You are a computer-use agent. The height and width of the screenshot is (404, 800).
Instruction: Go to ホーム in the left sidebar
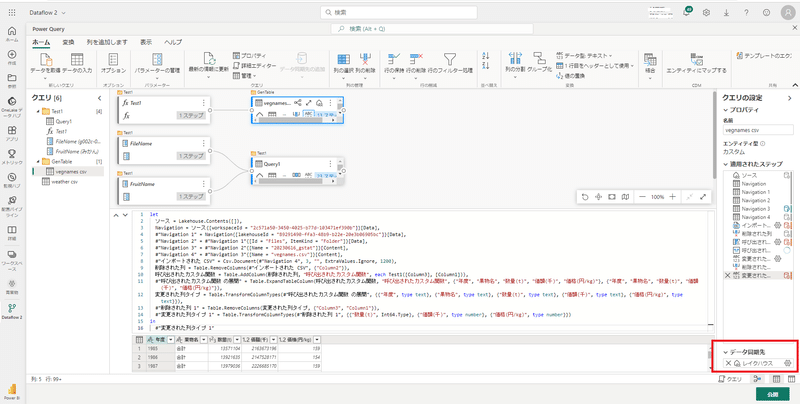coord(12,34)
